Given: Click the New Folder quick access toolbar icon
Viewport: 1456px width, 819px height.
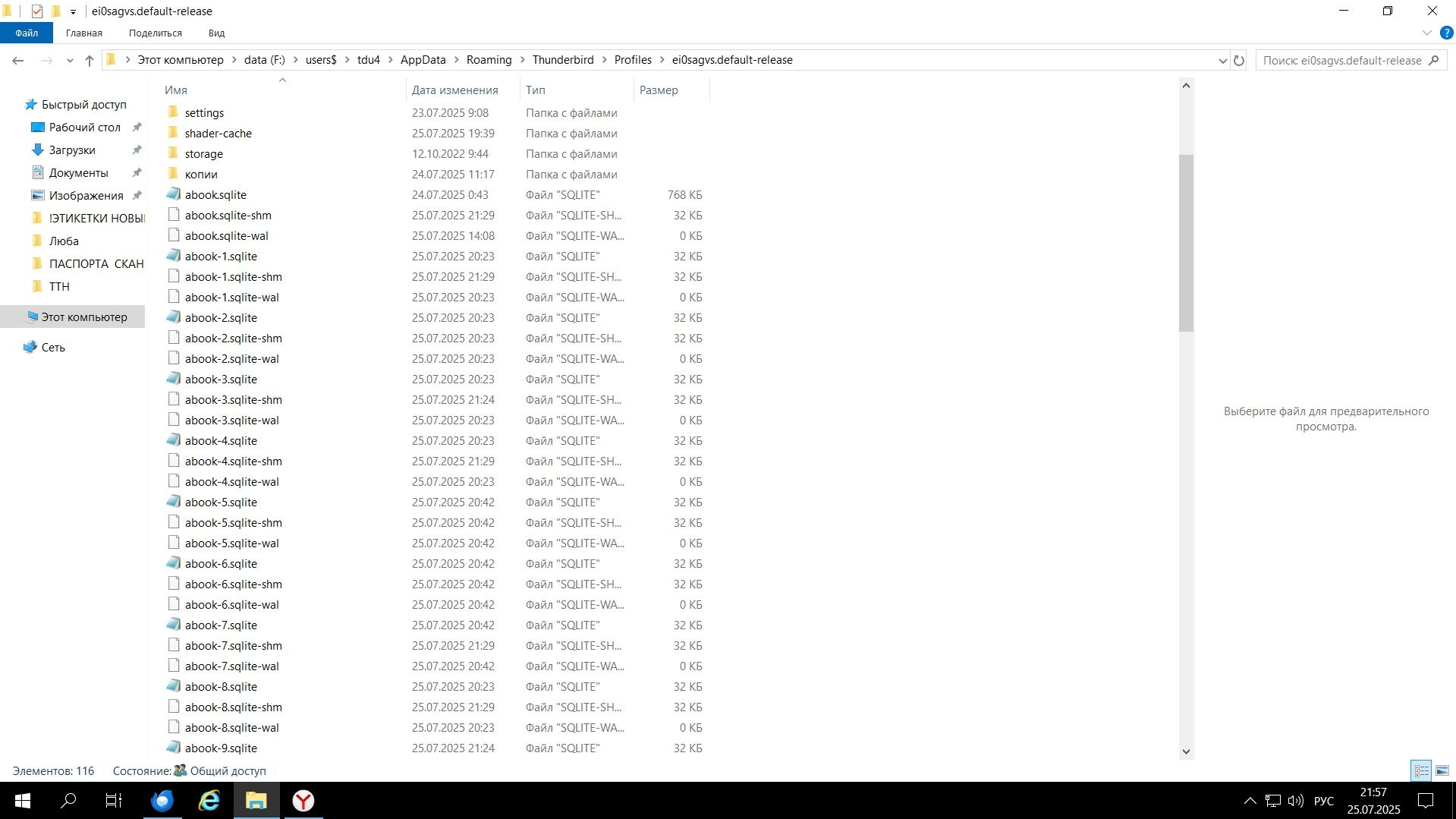Looking at the screenshot, I should pyautogui.click(x=56, y=11).
